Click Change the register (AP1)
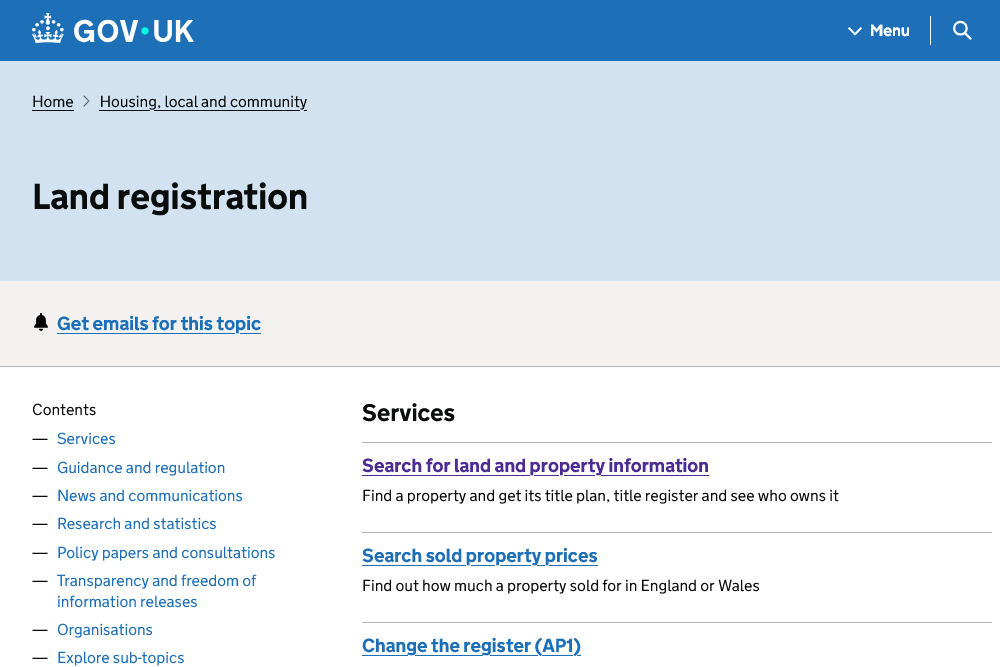The height and width of the screenshot is (667, 1000). tap(471, 645)
